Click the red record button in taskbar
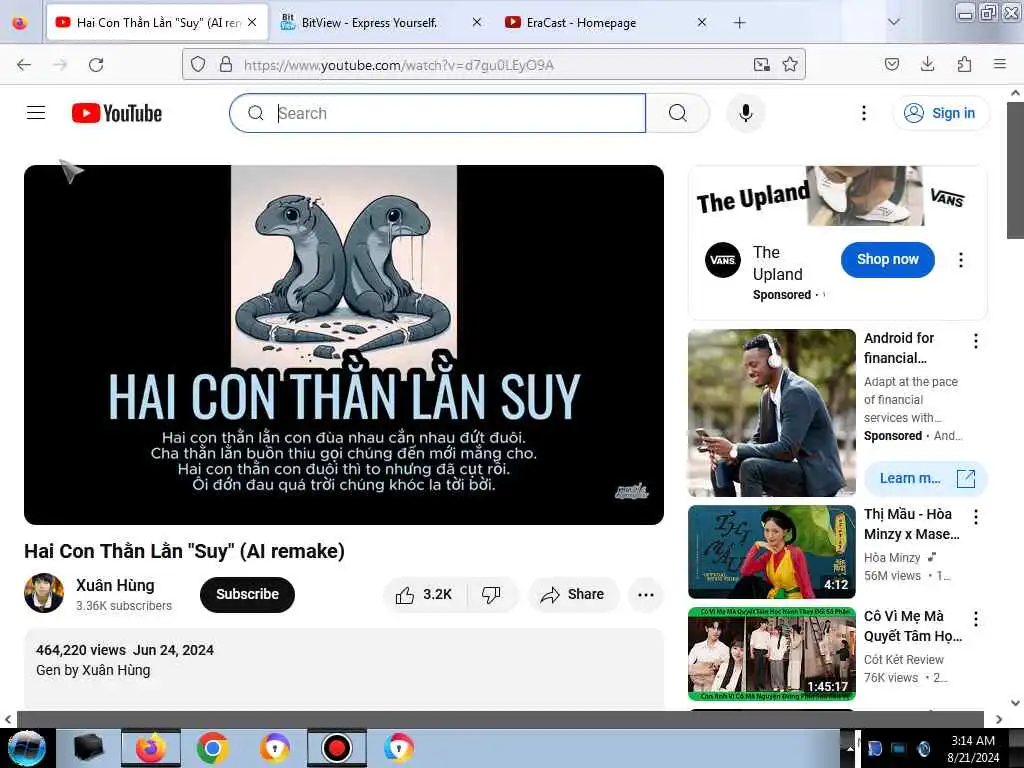The height and width of the screenshot is (768, 1024). coord(337,748)
